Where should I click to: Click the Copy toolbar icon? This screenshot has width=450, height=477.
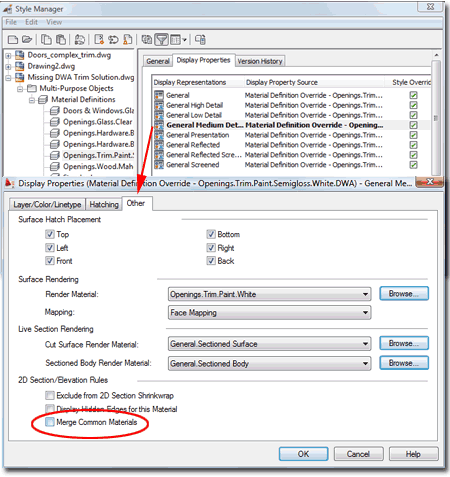click(46, 40)
